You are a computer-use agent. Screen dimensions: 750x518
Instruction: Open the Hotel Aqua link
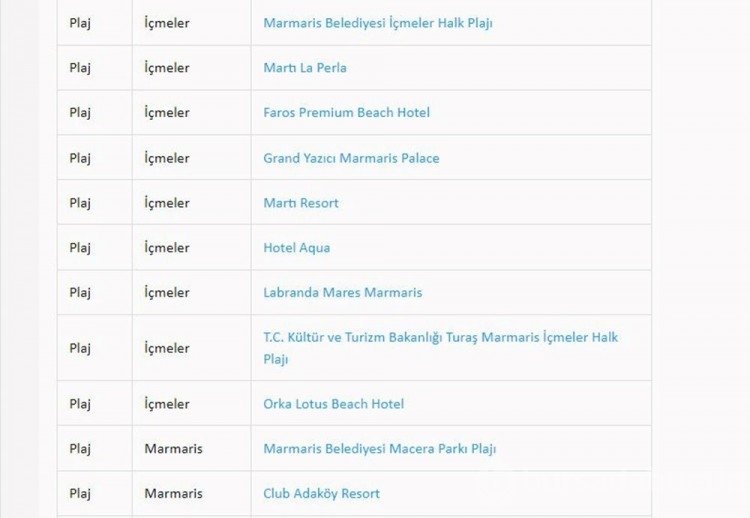tap(297, 248)
